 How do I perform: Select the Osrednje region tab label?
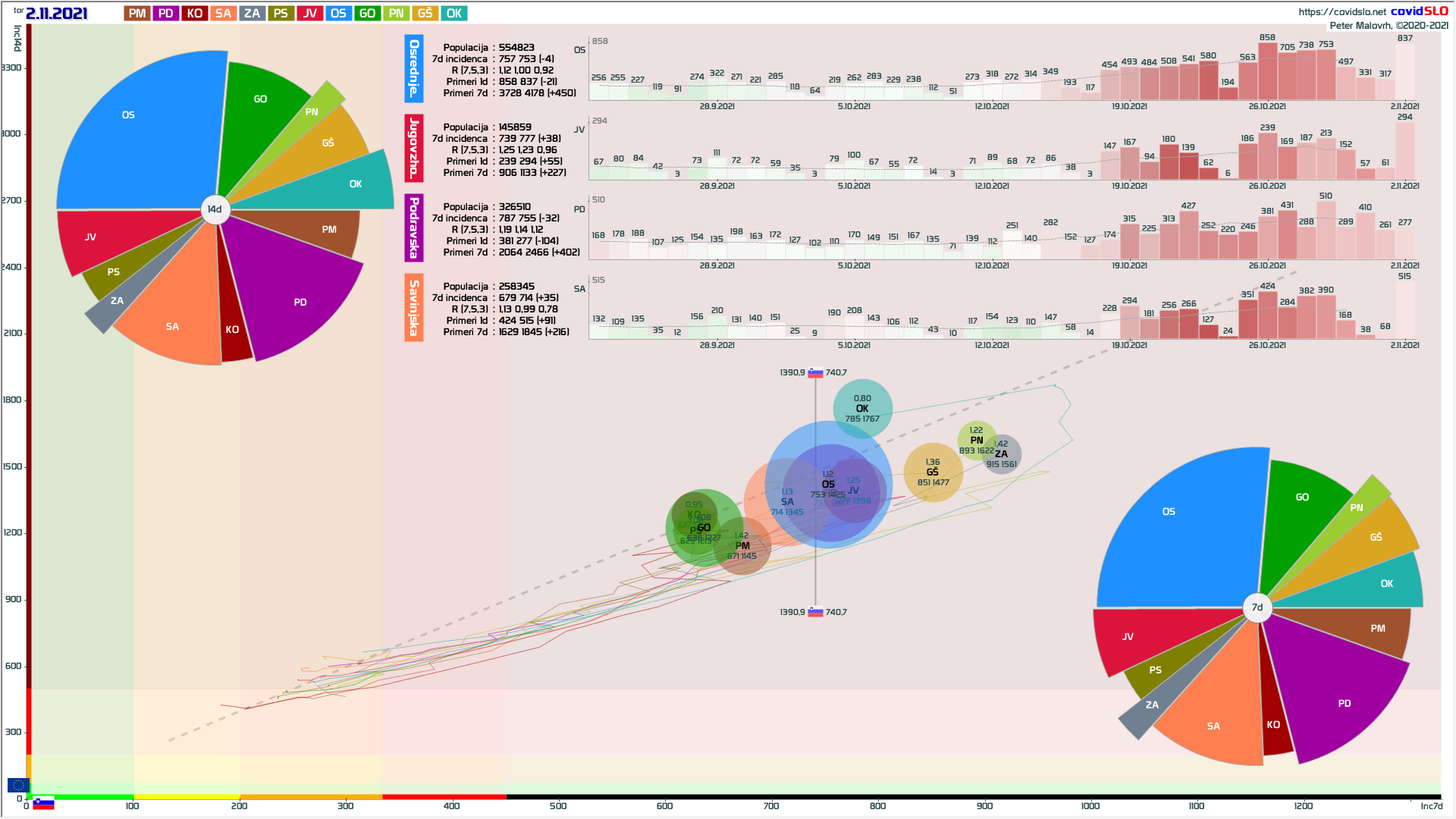(x=414, y=69)
